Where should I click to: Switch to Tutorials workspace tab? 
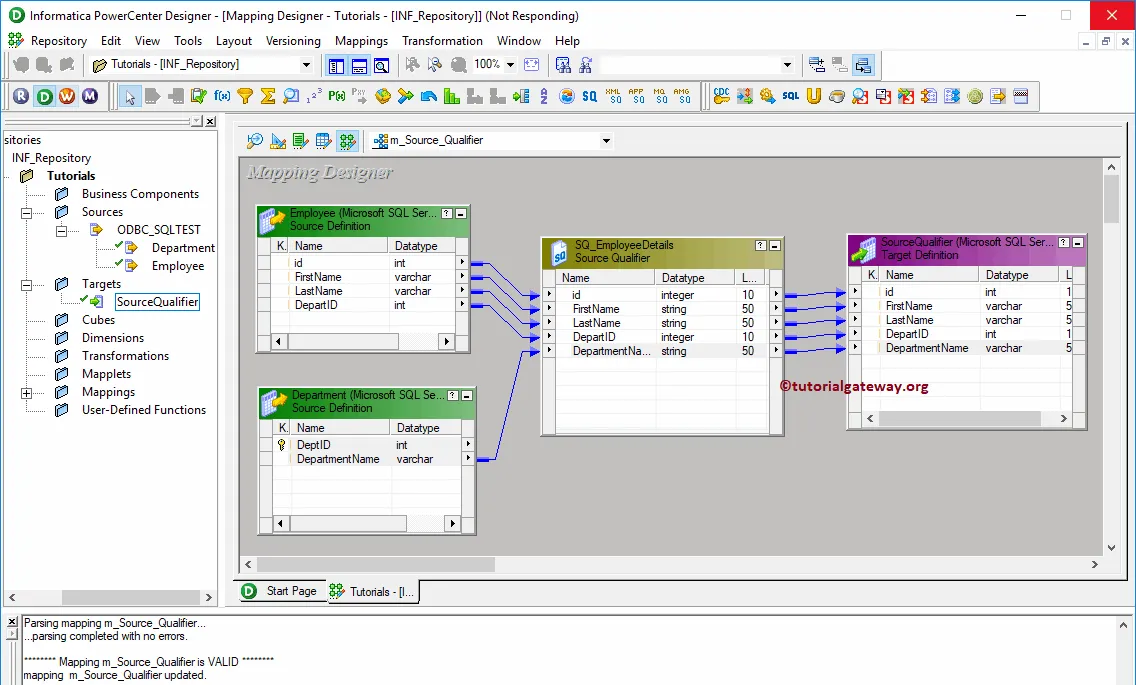(x=372, y=591)
